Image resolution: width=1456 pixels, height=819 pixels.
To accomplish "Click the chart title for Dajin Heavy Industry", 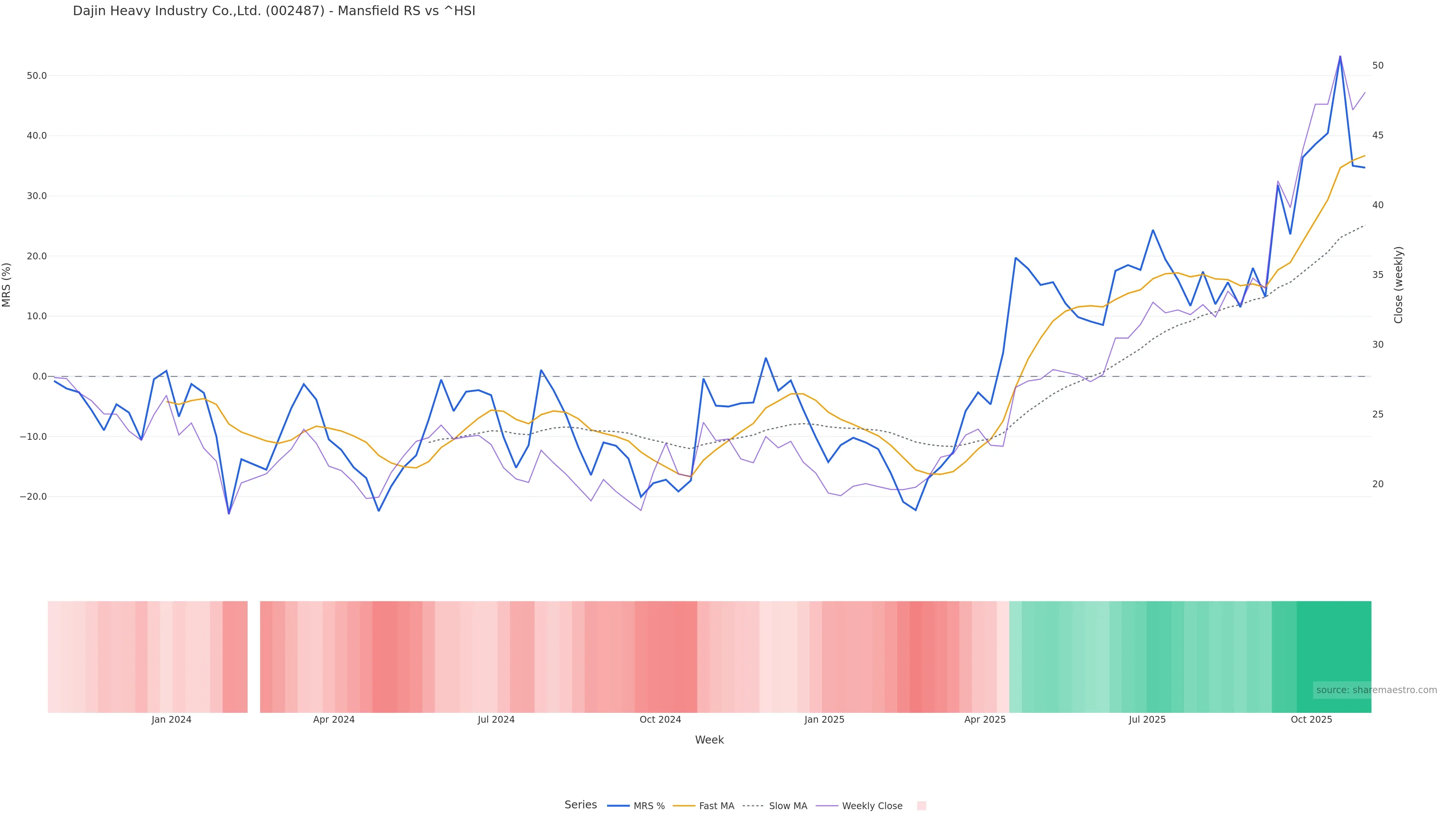I will tap(274, 11).
